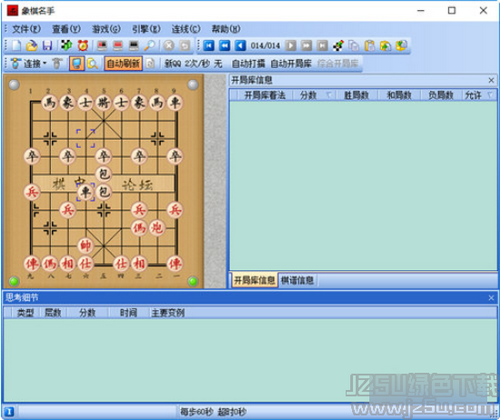Open the 文件(F) menu
Screen dimensions: 500x420
[26, 29]
